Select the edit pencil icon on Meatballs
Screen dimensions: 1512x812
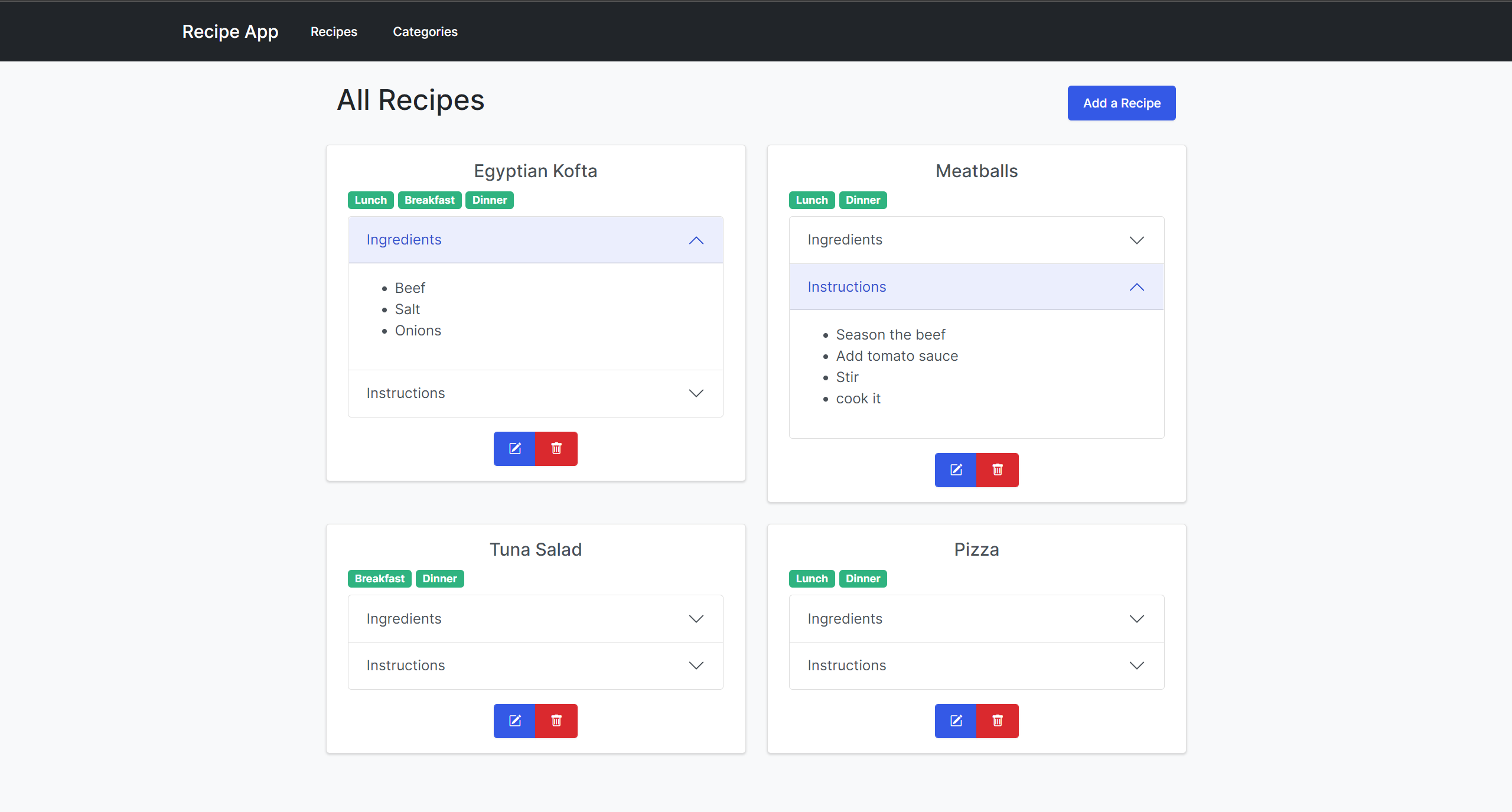955,470
